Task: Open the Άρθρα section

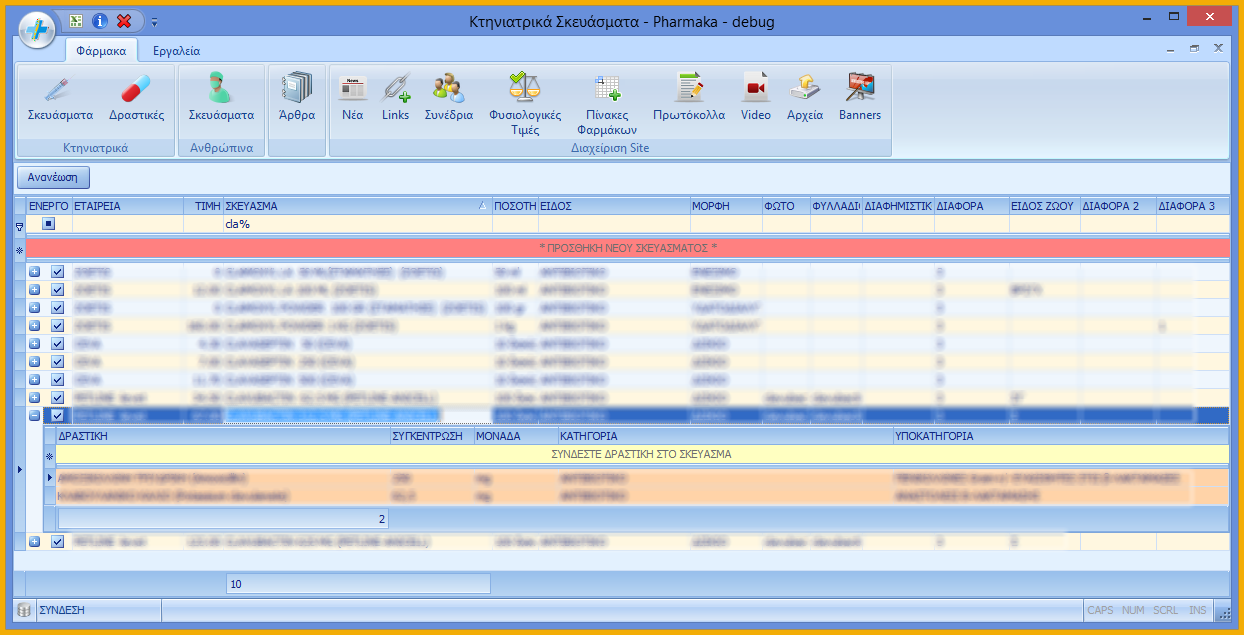Action: (x=296, y=100)
